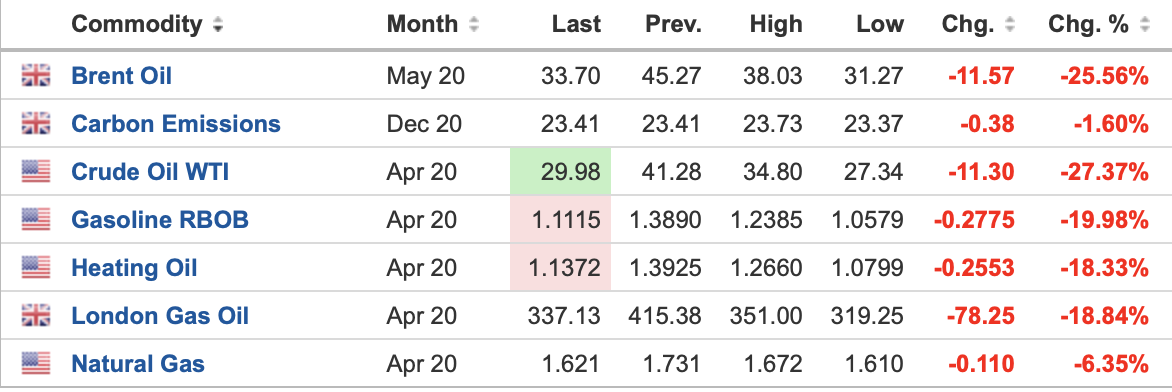1172x392 pixels.
Task: Click the UK flag icon beside London Gas Oil
Action: (35, 316)
